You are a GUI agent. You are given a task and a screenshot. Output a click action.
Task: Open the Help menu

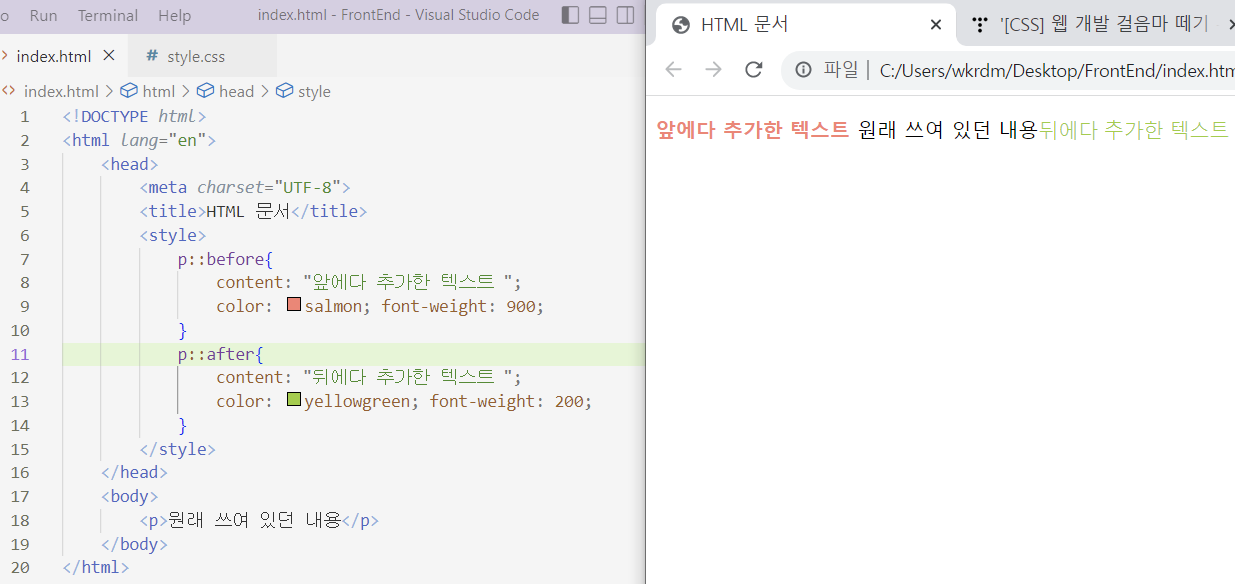coord(174,15)
